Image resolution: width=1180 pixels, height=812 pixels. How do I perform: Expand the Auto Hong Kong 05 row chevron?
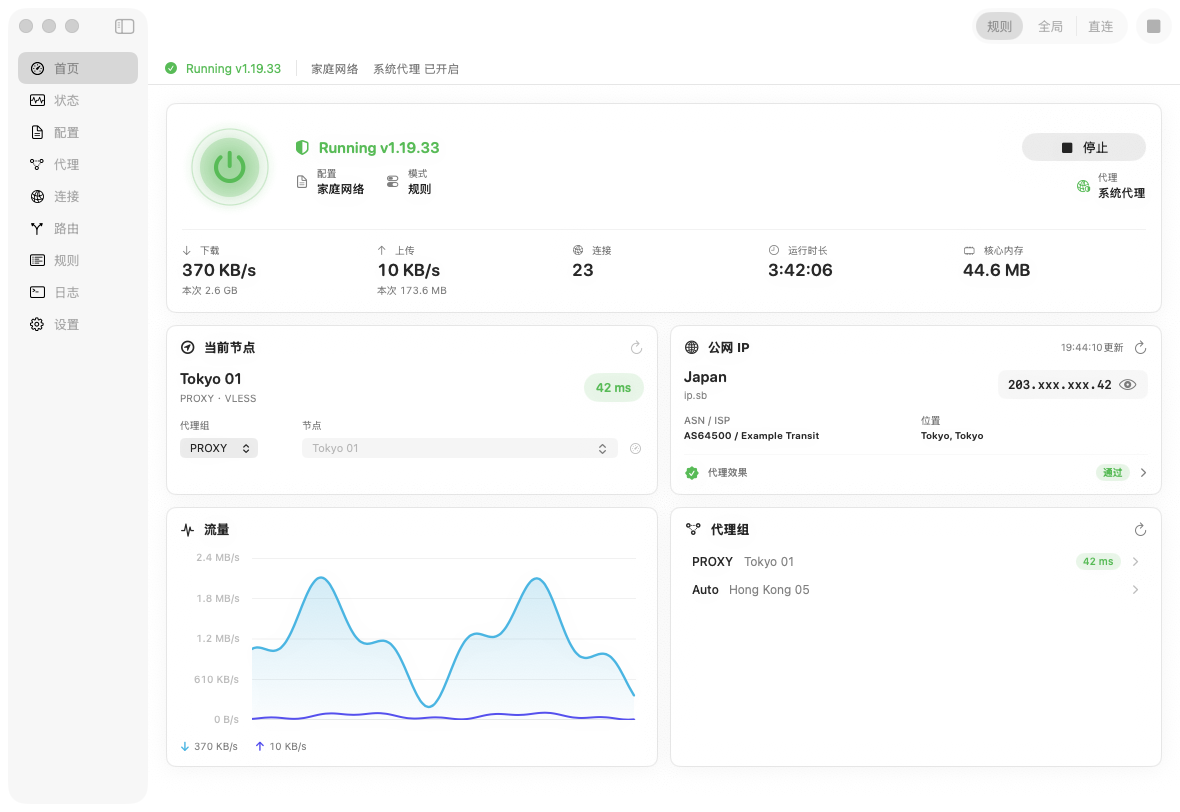[x=1136, y=590]
